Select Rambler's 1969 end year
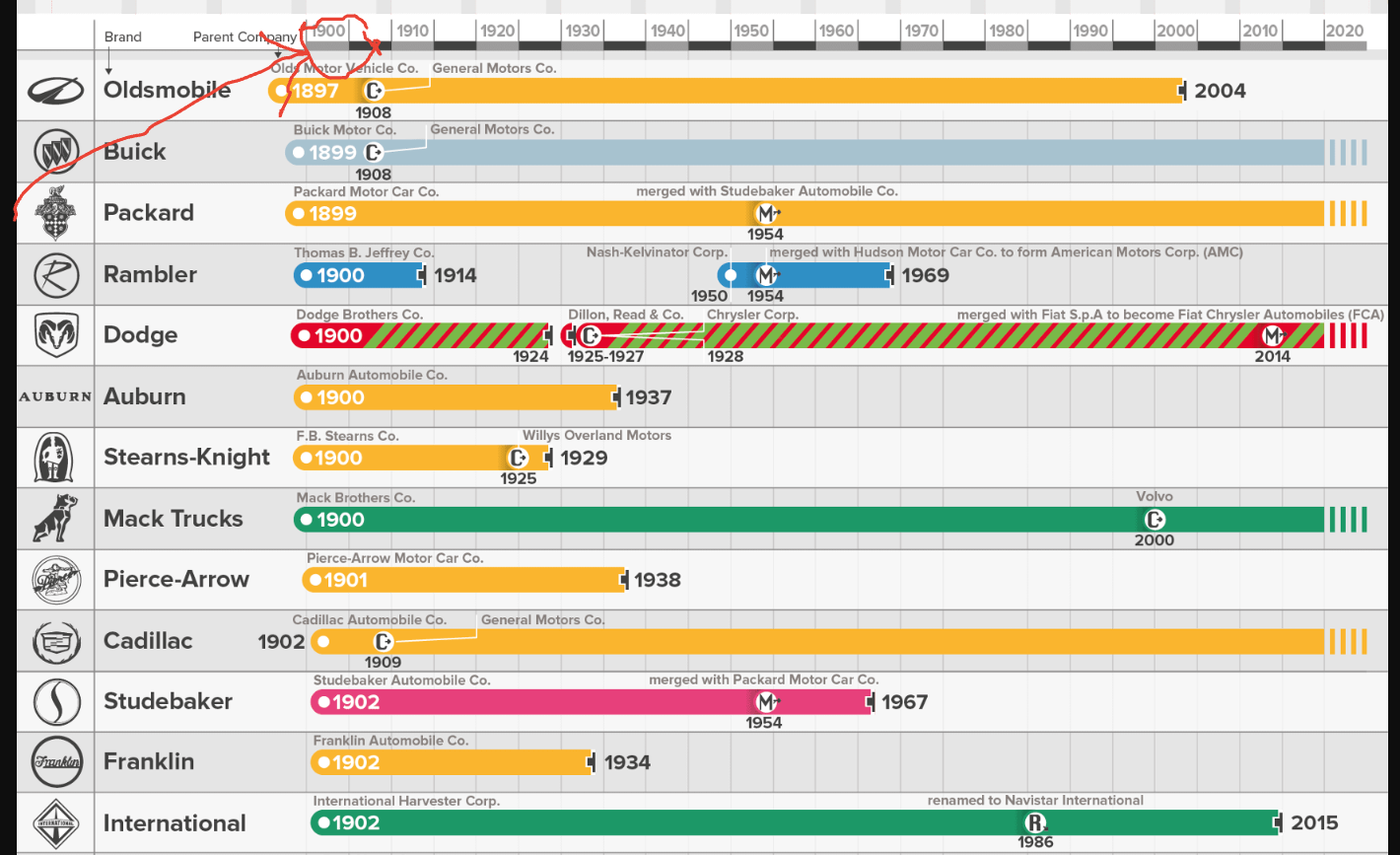Viewport: 1400px width, 855px height. (925, 275)
